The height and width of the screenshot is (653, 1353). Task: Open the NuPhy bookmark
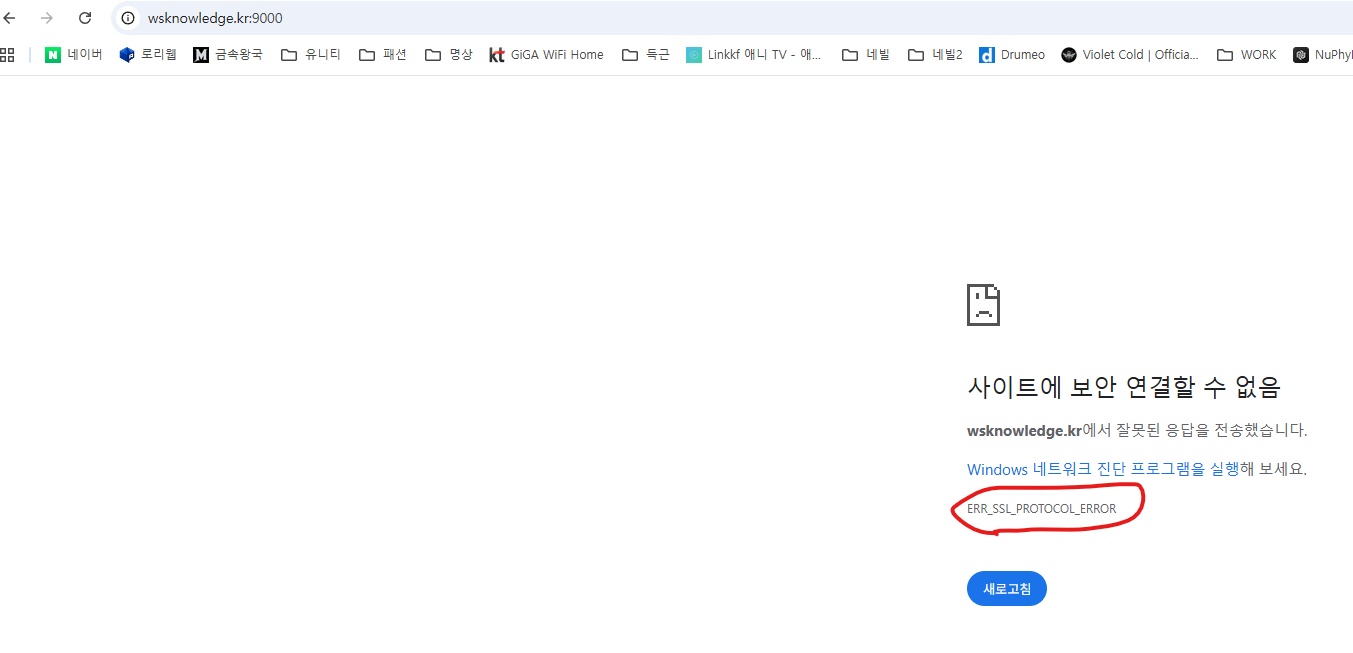click(x=1322, y=55)
